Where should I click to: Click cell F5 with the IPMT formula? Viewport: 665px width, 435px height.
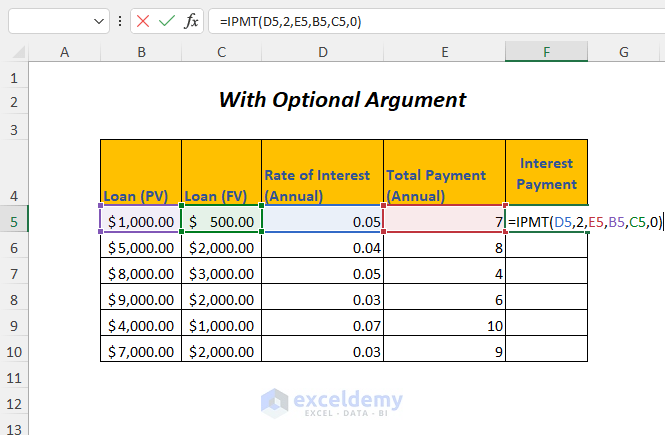coord(546,219)
